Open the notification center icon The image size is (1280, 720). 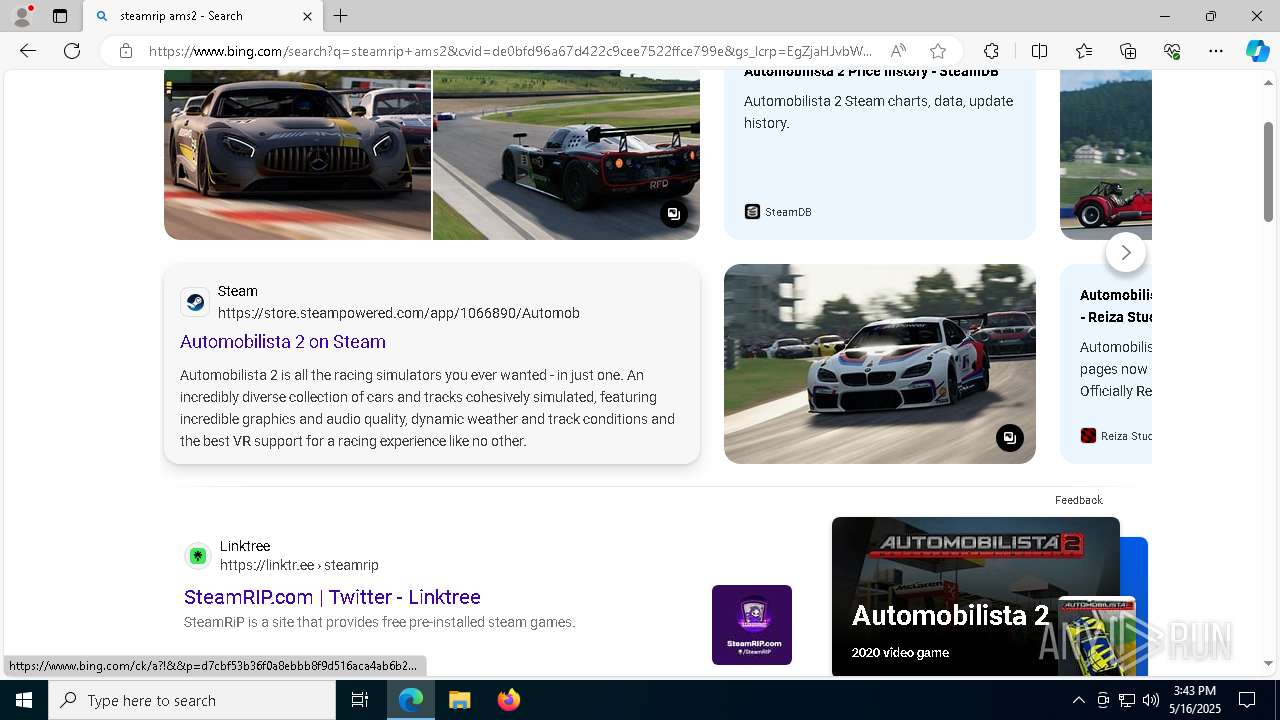pyautogui.click(x=1247, y=700)
